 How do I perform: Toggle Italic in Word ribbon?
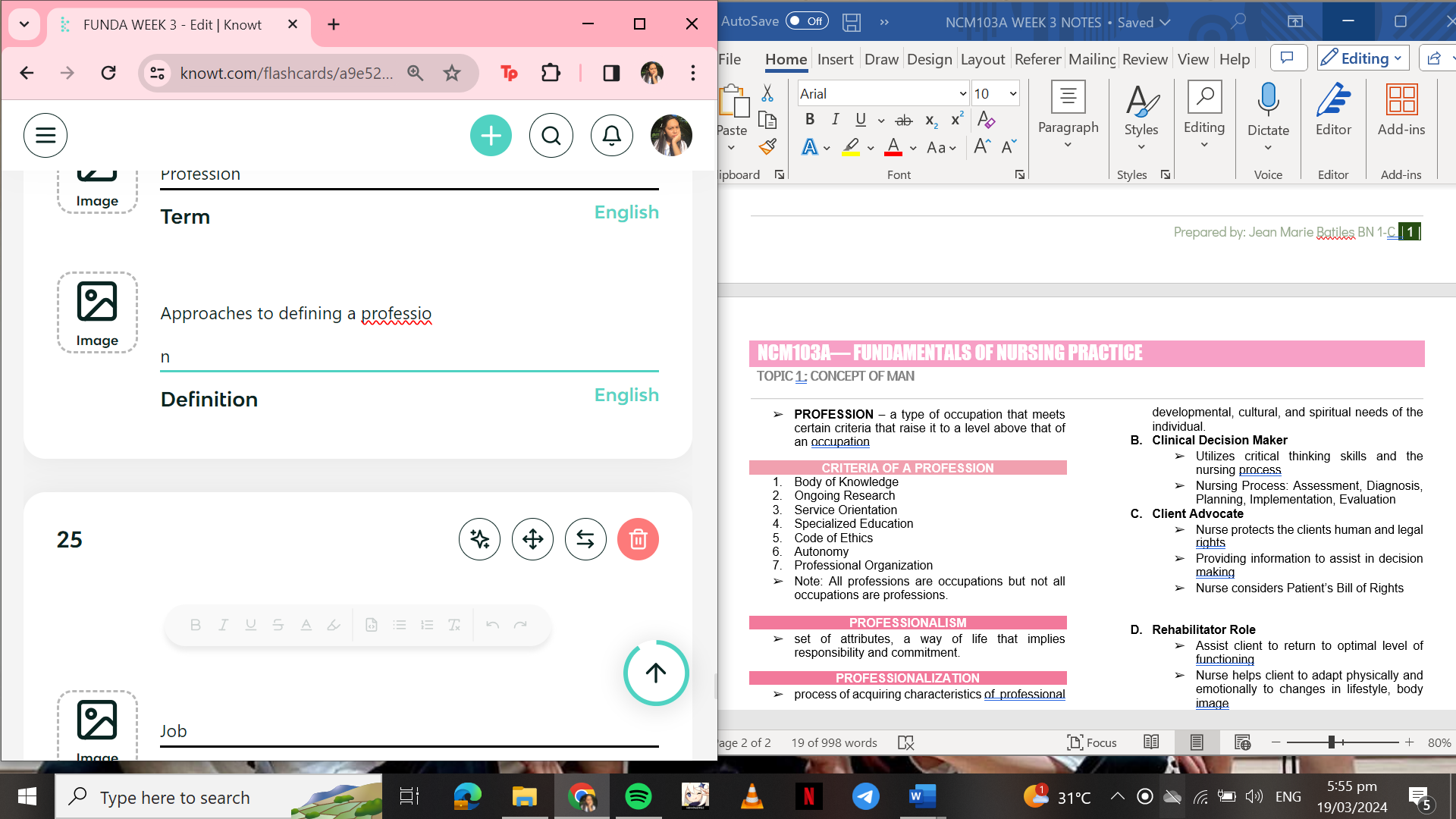coord(835,119)
